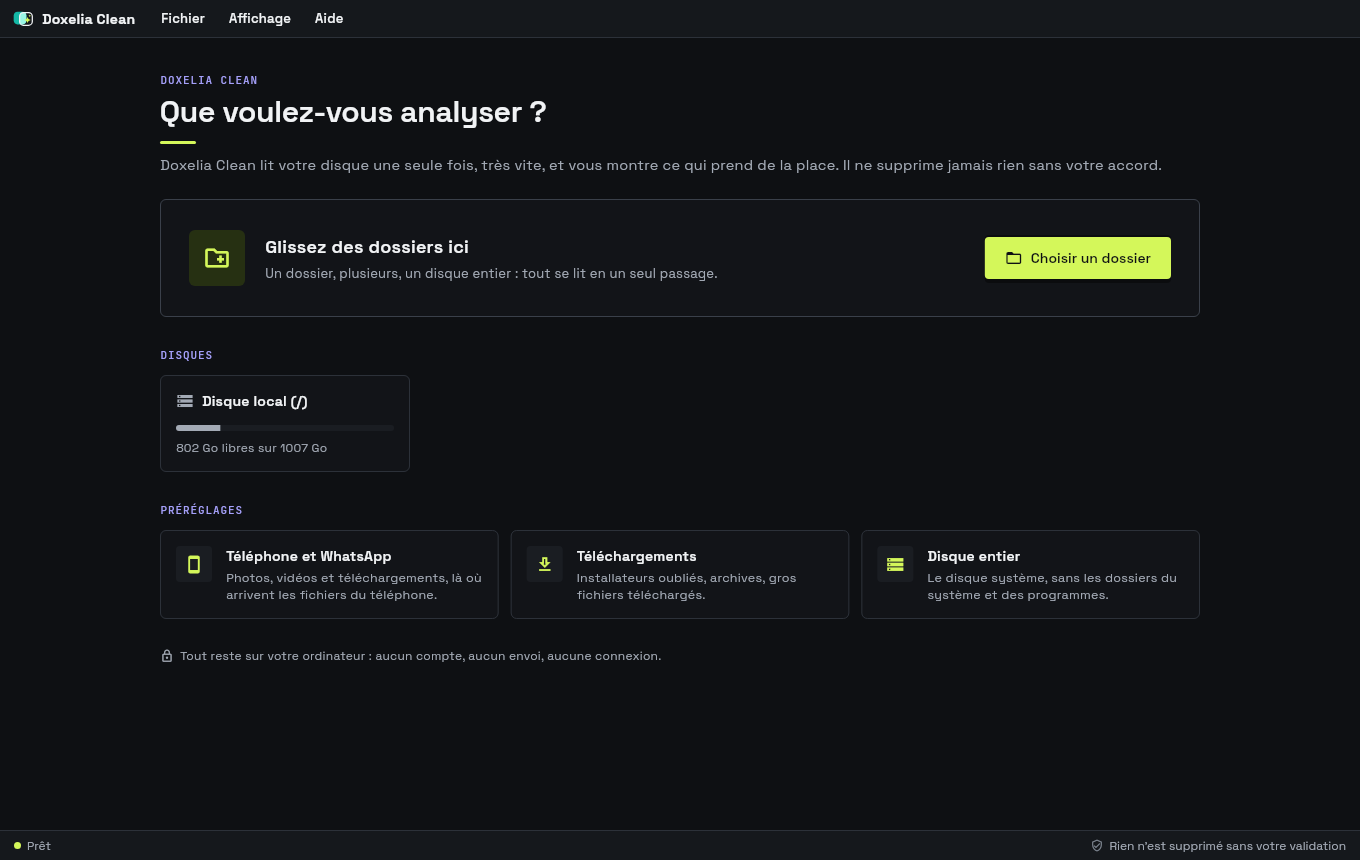Click the Un dossier, plusieurs, un disque entier text

tap(491, 273)
